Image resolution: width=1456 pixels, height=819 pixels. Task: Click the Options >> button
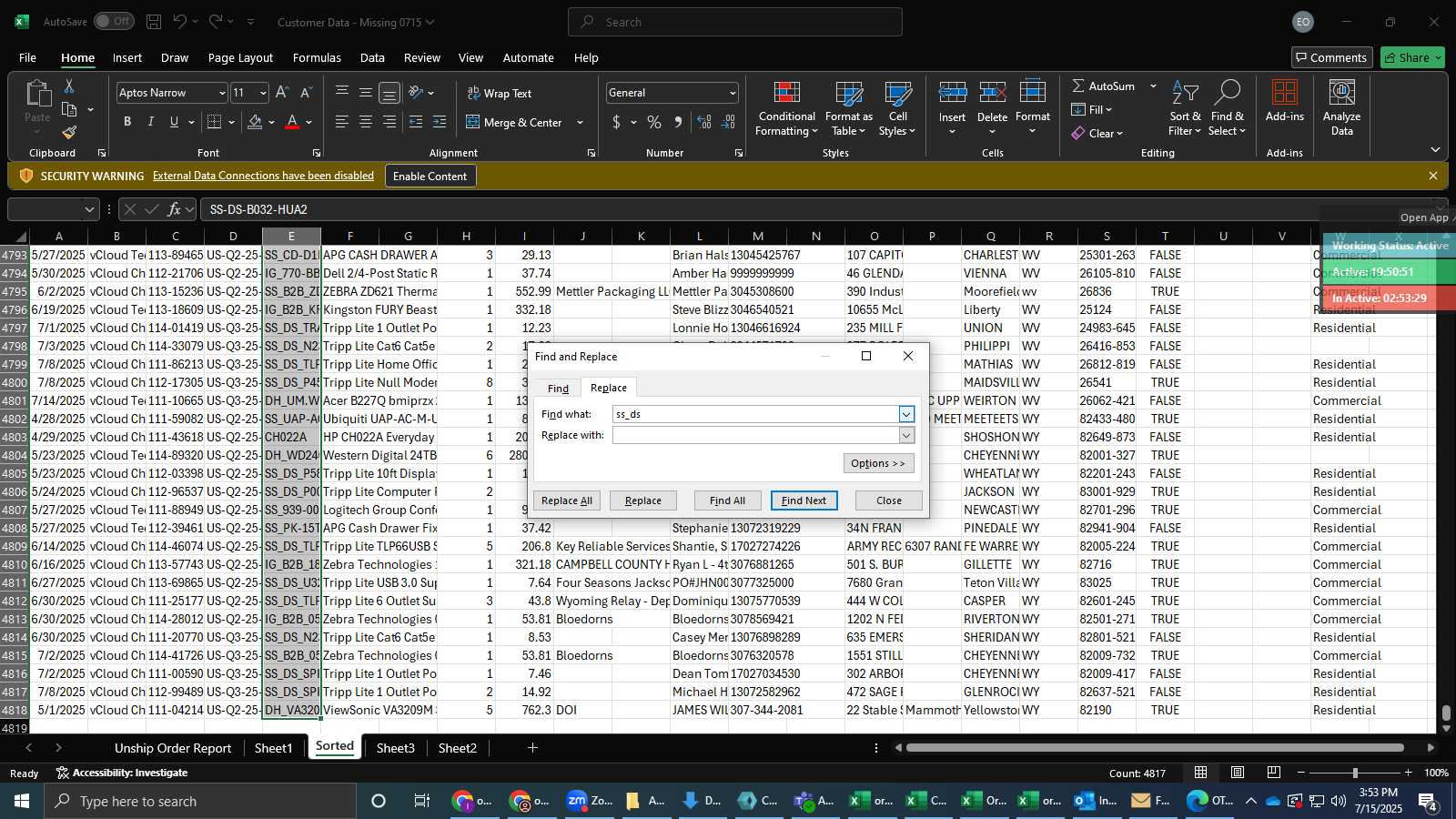pyautogui.click(x=877, y=463)
